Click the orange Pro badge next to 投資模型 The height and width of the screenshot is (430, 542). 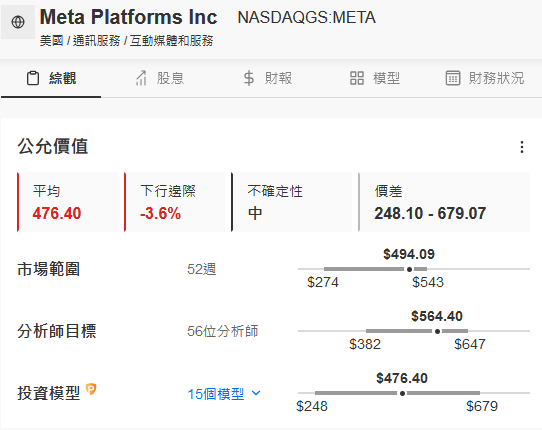(91, 389)
